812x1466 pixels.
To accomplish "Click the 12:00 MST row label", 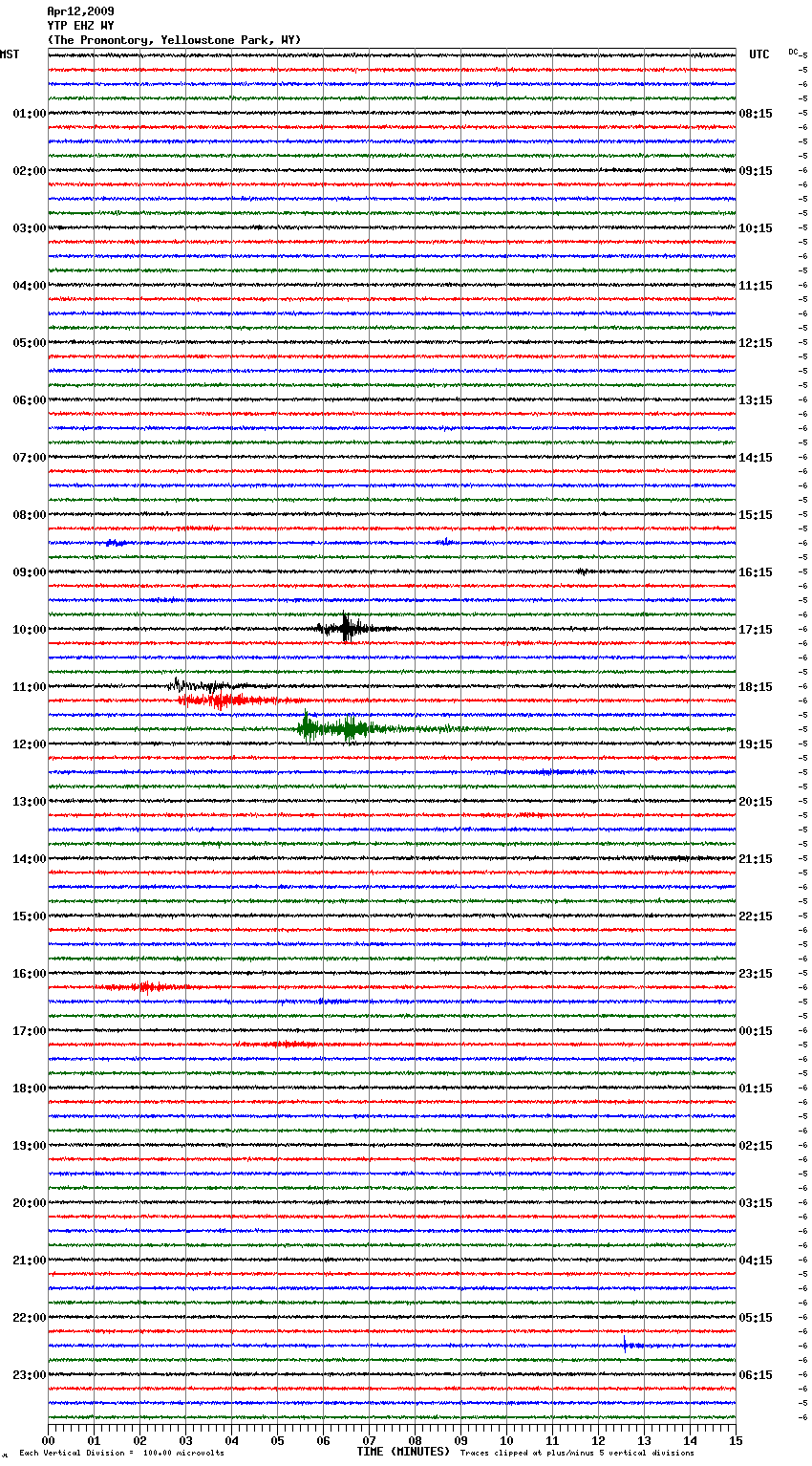I will (x=29, y=744).
